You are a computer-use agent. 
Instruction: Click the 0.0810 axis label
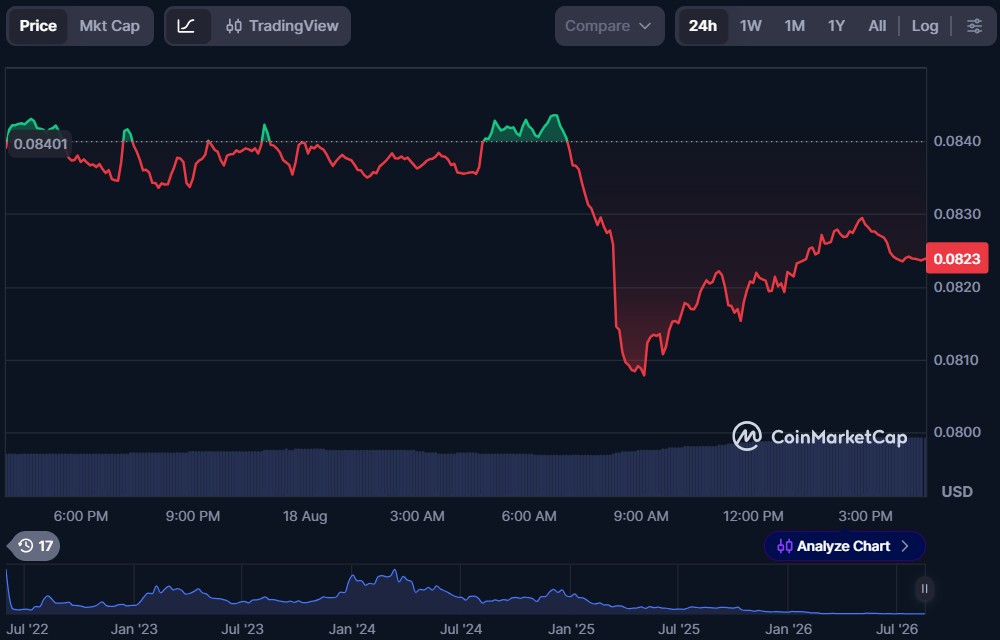tap(957, 360)
